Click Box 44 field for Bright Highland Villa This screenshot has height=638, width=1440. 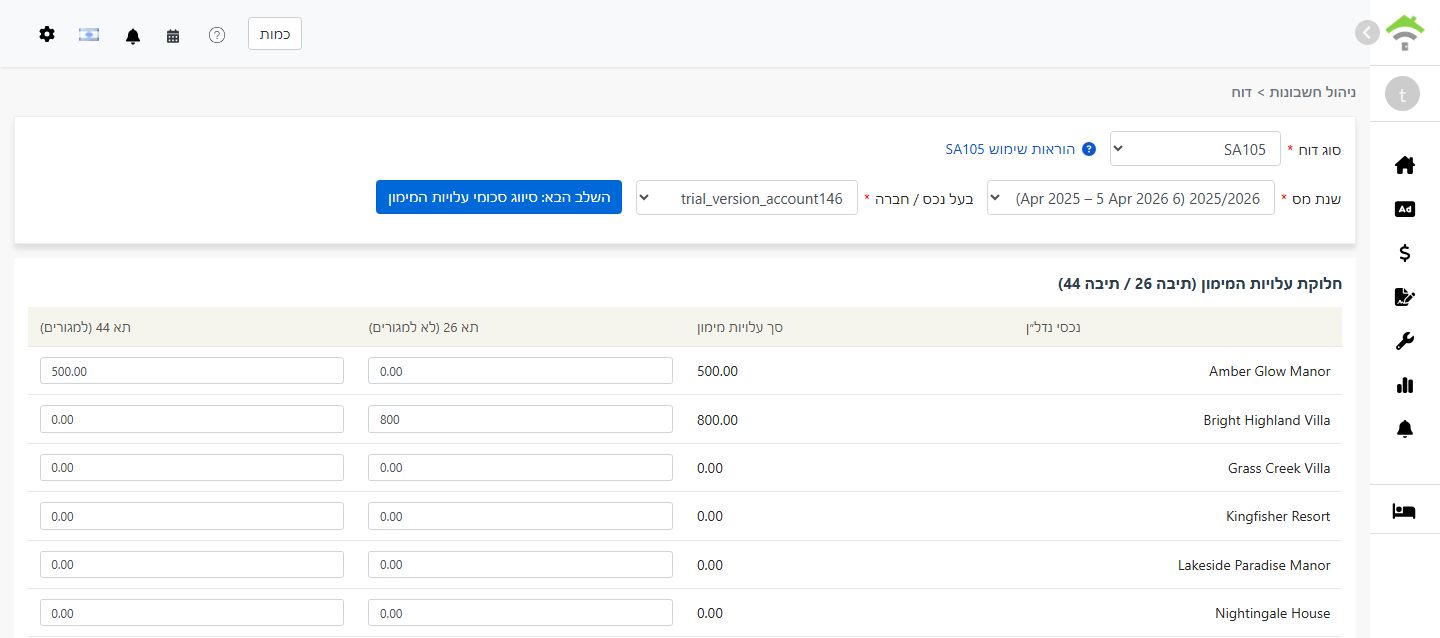coord(192,419)
